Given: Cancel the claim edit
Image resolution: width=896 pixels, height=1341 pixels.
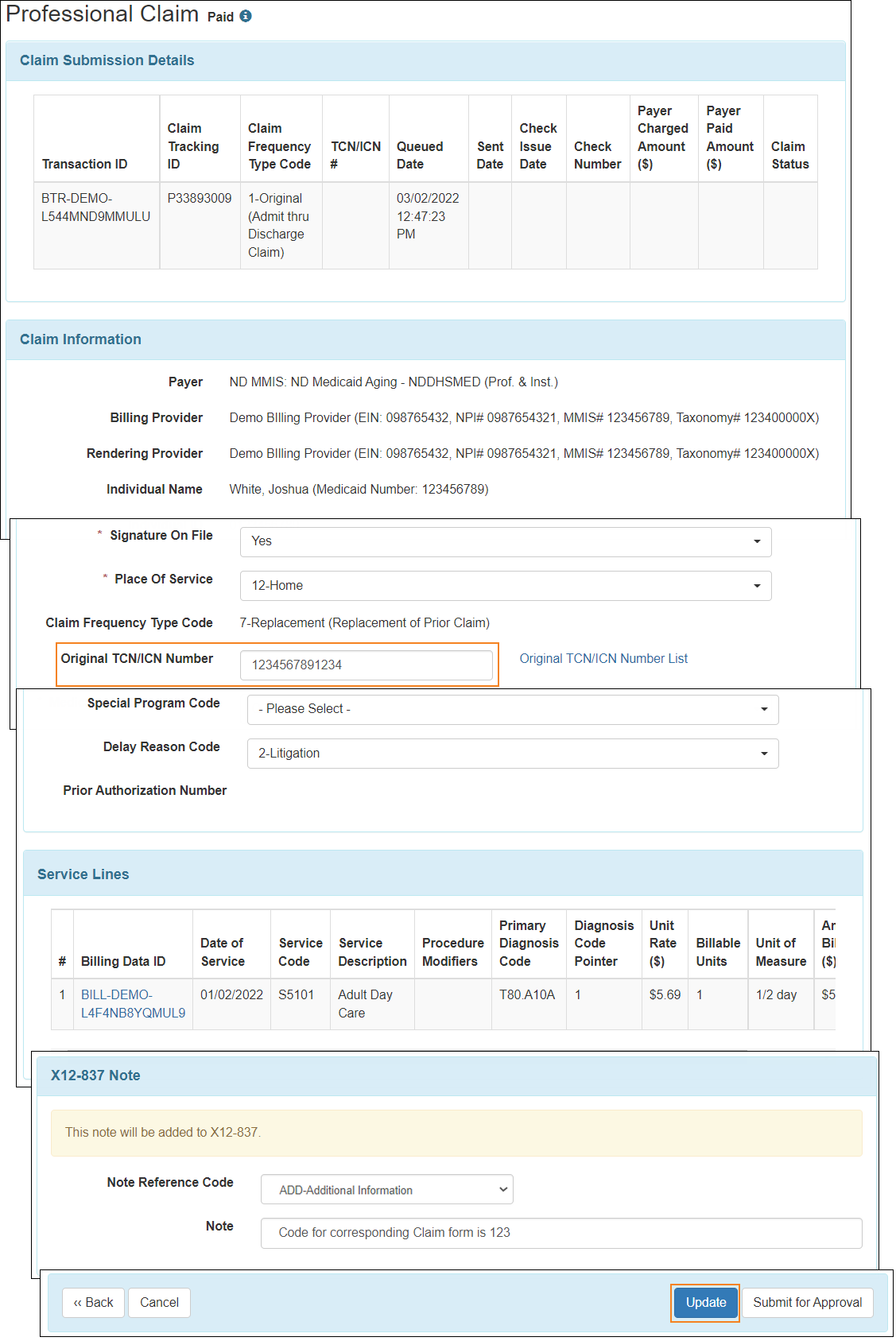Looking at the screenshot, I should [x=159, y=1303].
